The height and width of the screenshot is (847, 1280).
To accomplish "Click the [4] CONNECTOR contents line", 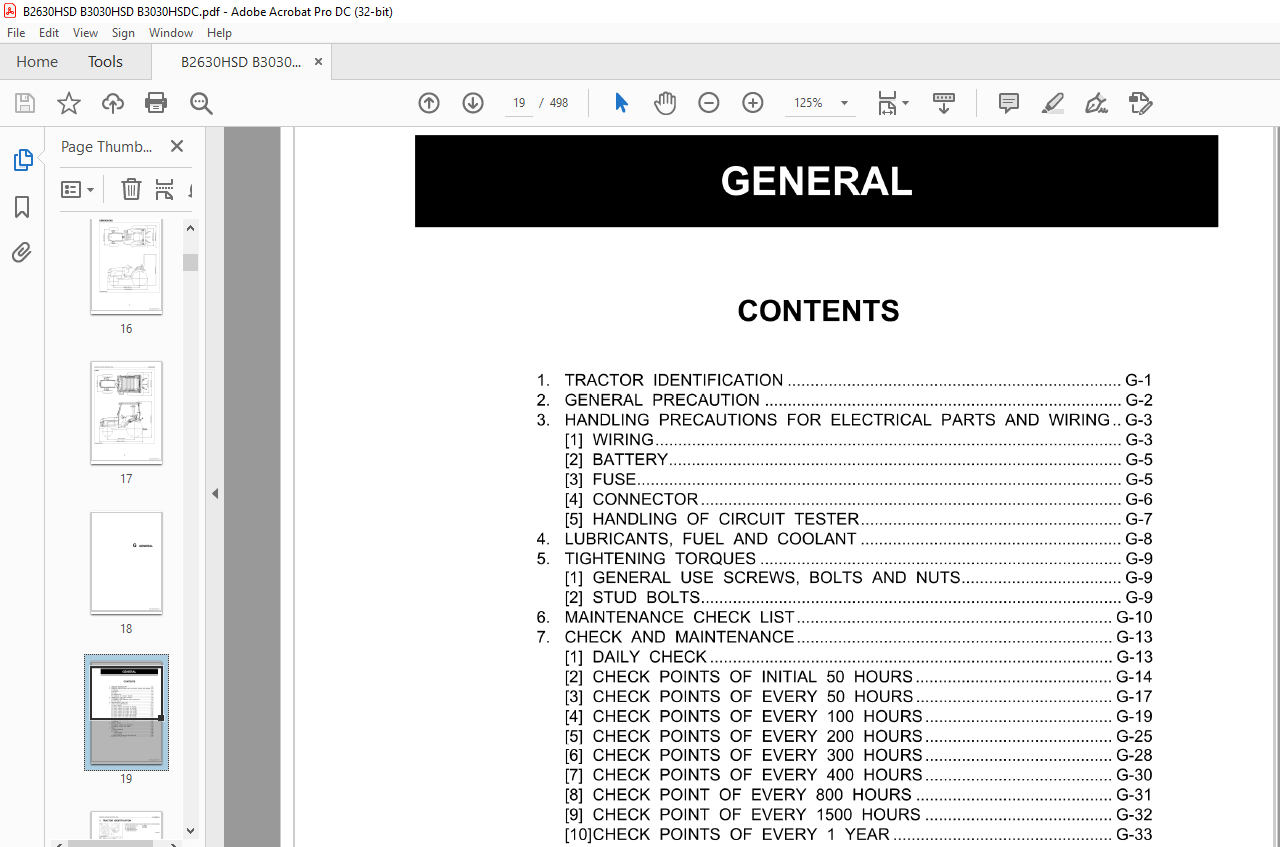I will click(858, 499).
